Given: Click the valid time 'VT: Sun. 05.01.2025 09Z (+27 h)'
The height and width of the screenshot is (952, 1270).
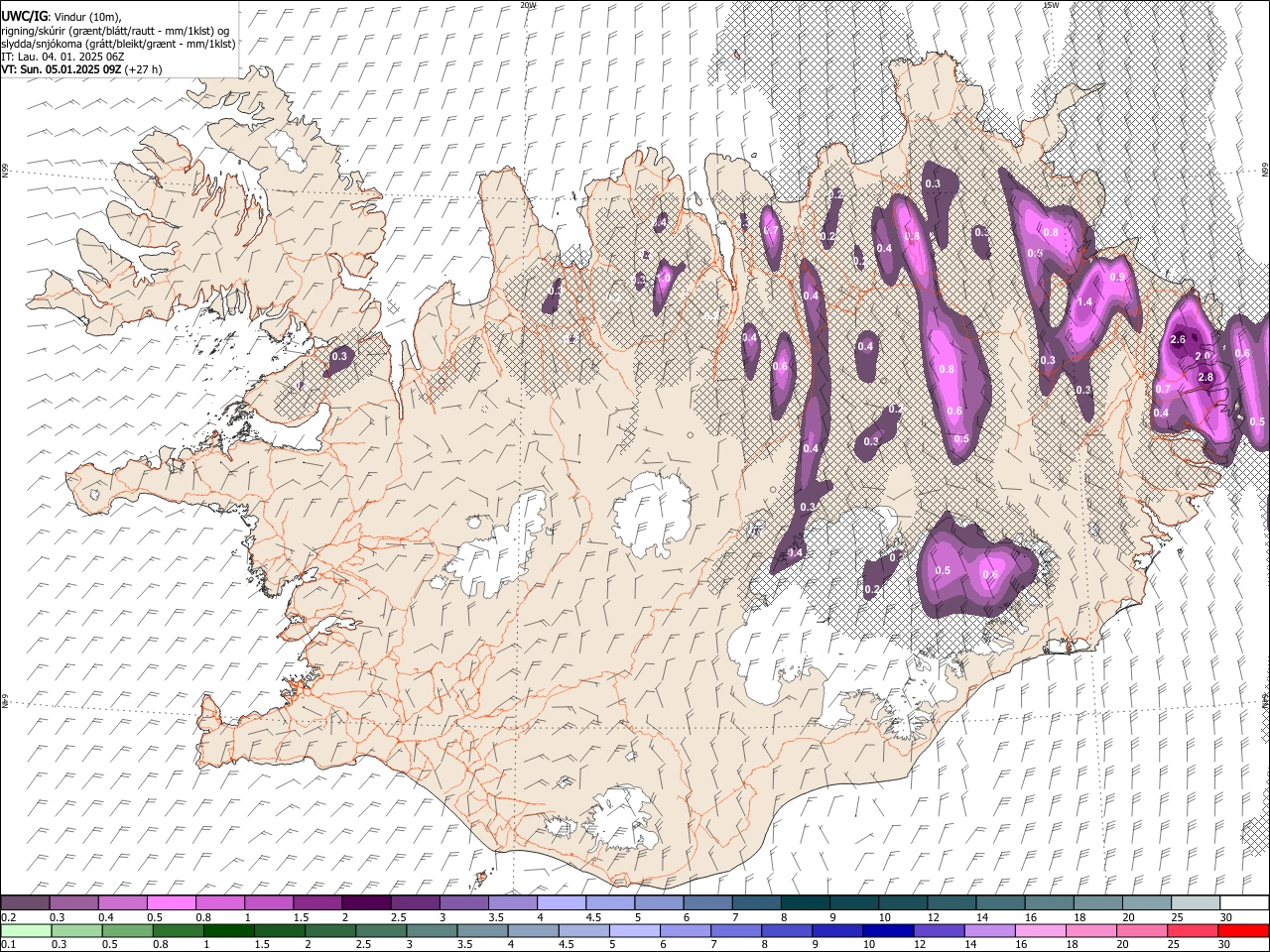Looking at the screenshot, I should click(x=81, y=69).
